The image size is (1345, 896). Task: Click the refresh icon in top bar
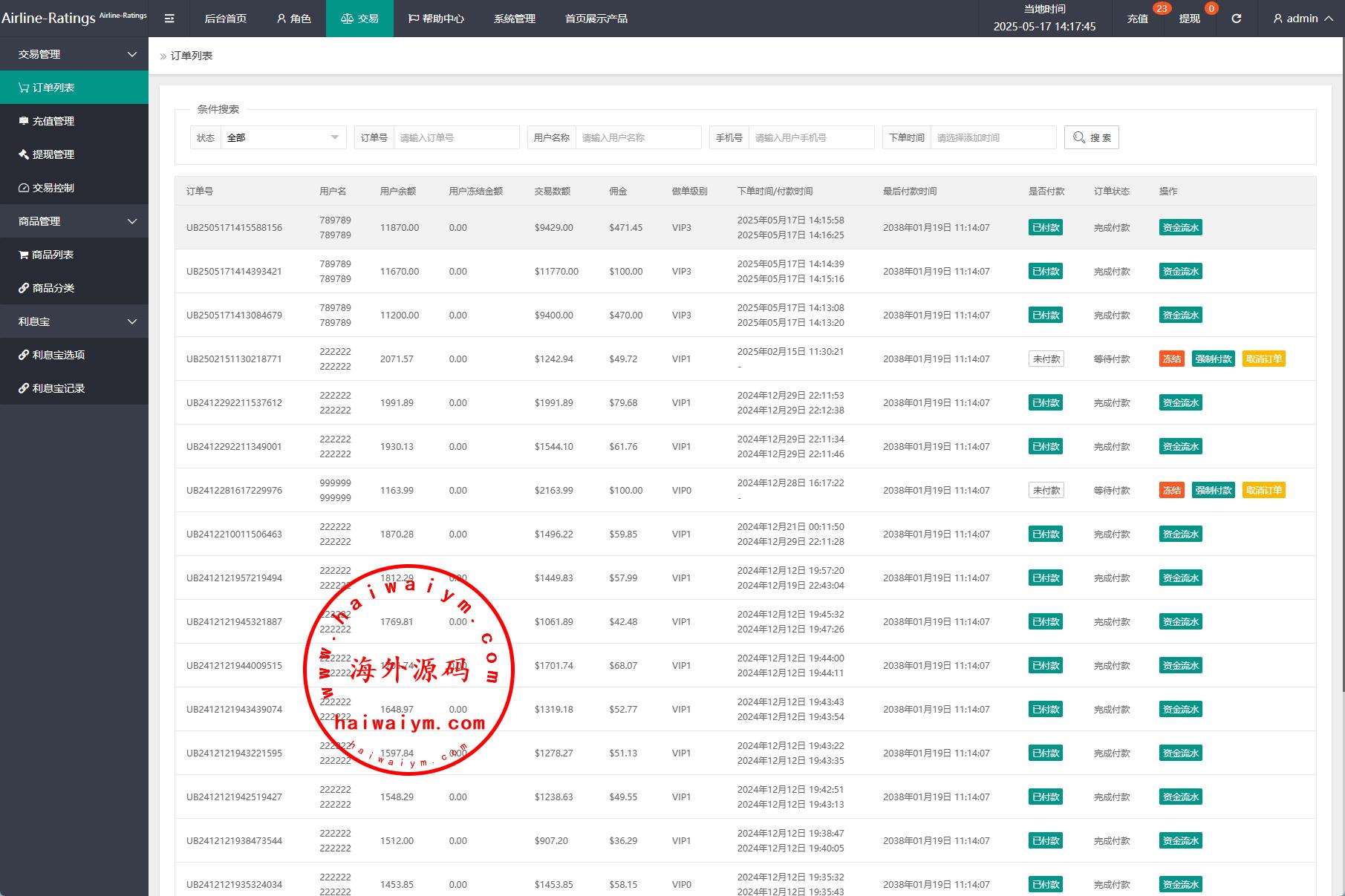point(1236,19)
